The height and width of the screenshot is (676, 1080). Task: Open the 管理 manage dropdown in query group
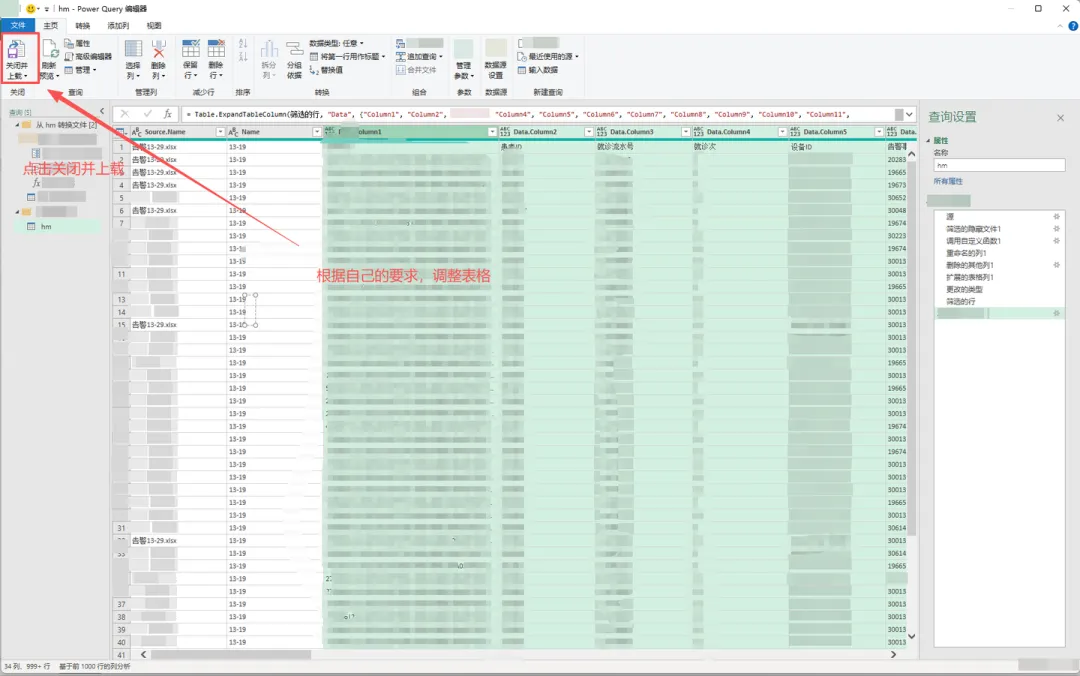81,70
